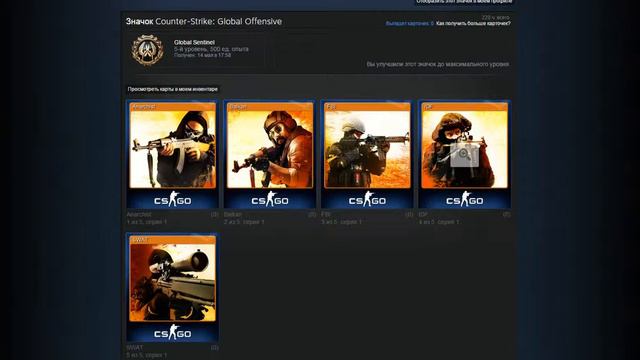The height and width of the screenshot is (360, 640).
Task: Click the Balkan name below the card
Action: click(x=233, y=214)
